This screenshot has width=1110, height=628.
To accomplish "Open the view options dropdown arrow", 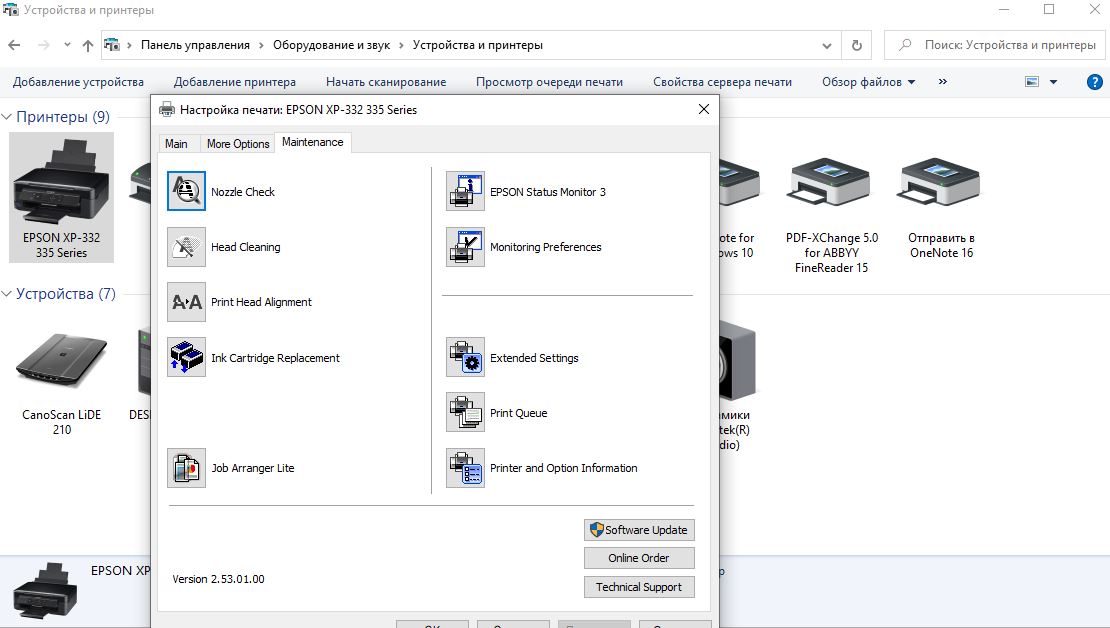I will pos(1053,82).
